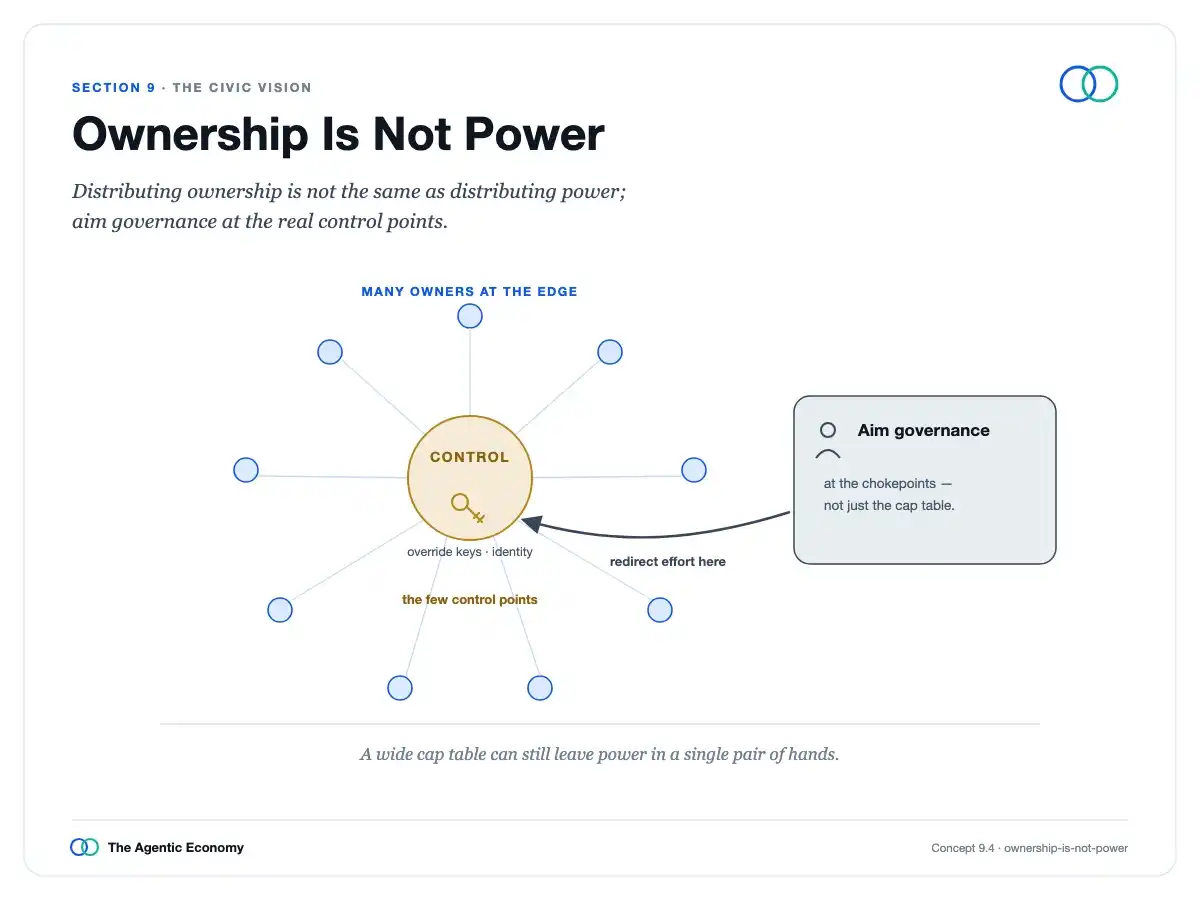This screenshot has width=1200, height=900.
Task: Click Concept 9.4 ownership-is-not-power footer text
Action: point(1030,848)
